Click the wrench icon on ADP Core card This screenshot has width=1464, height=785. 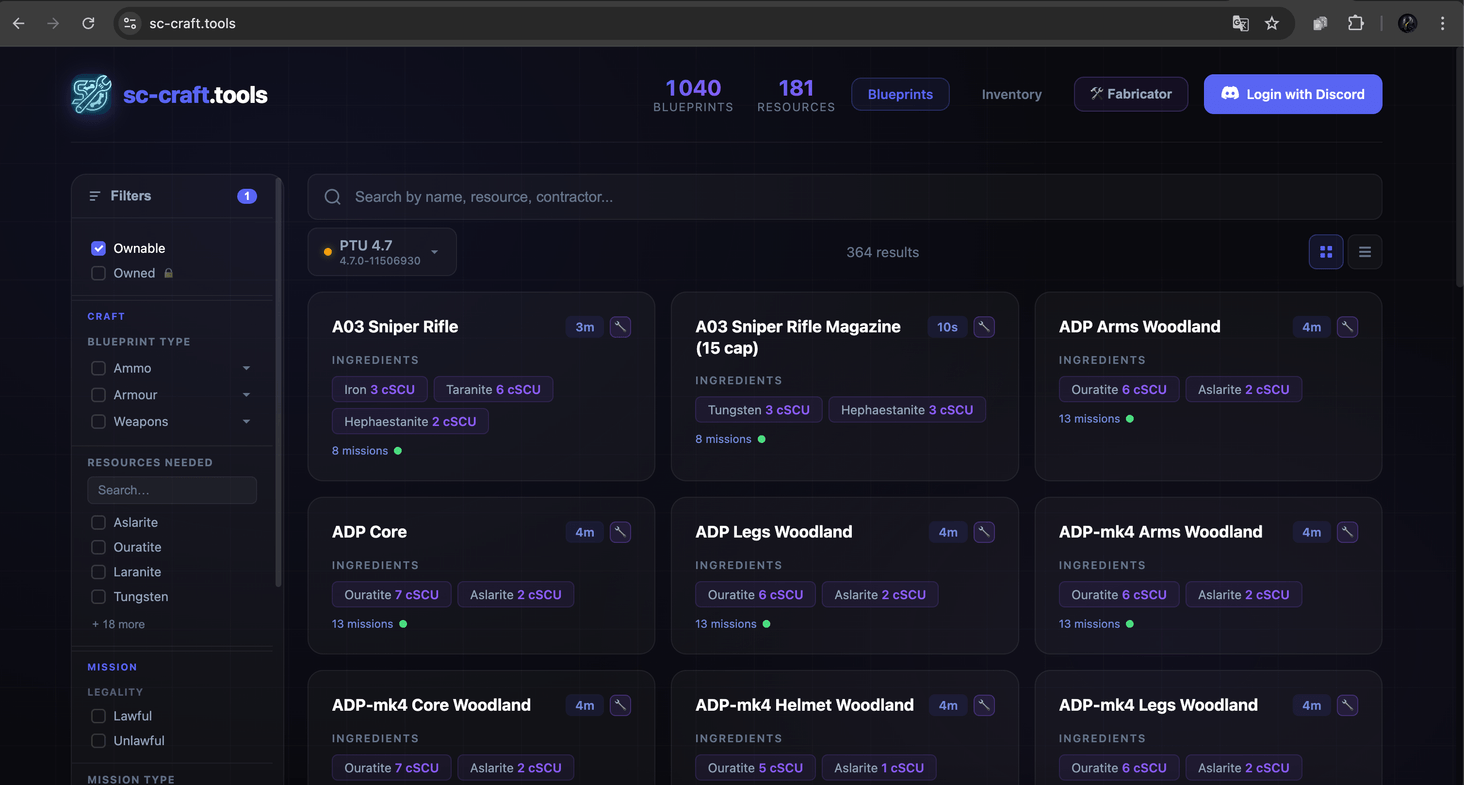pyautogui.click(x=620, y=532)
